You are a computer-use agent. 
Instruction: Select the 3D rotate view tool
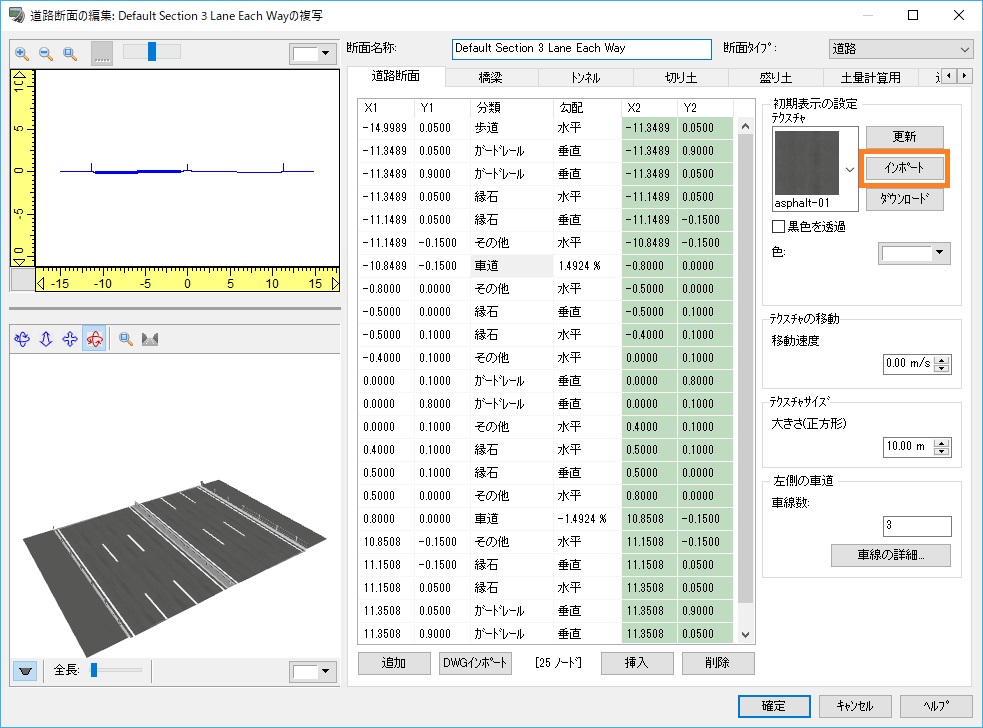[x=22, y=340]
